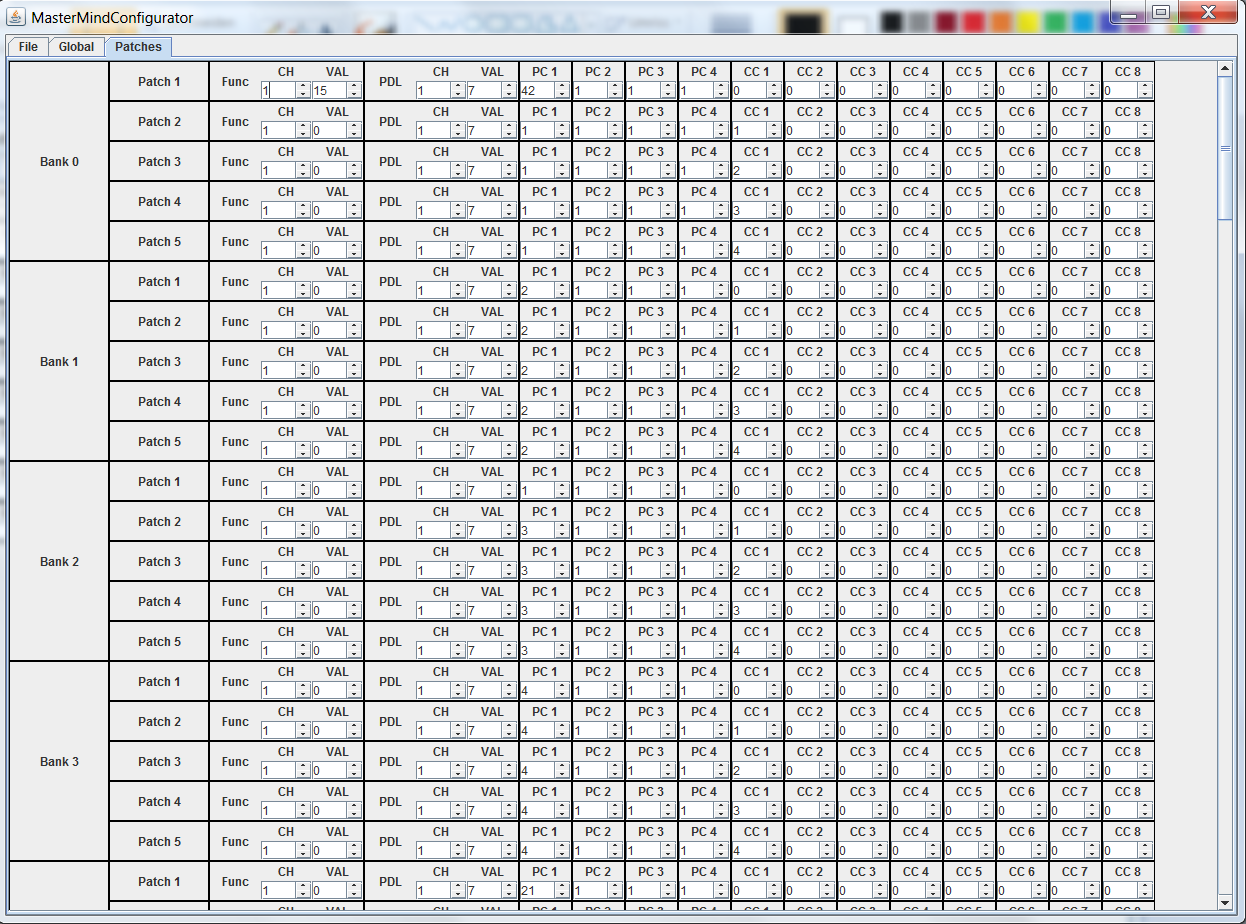Screen dimensions: 1246x924
Task: Click Bank 0 Patch 1 CC 8 field
Action: (x=1122, y=90)
